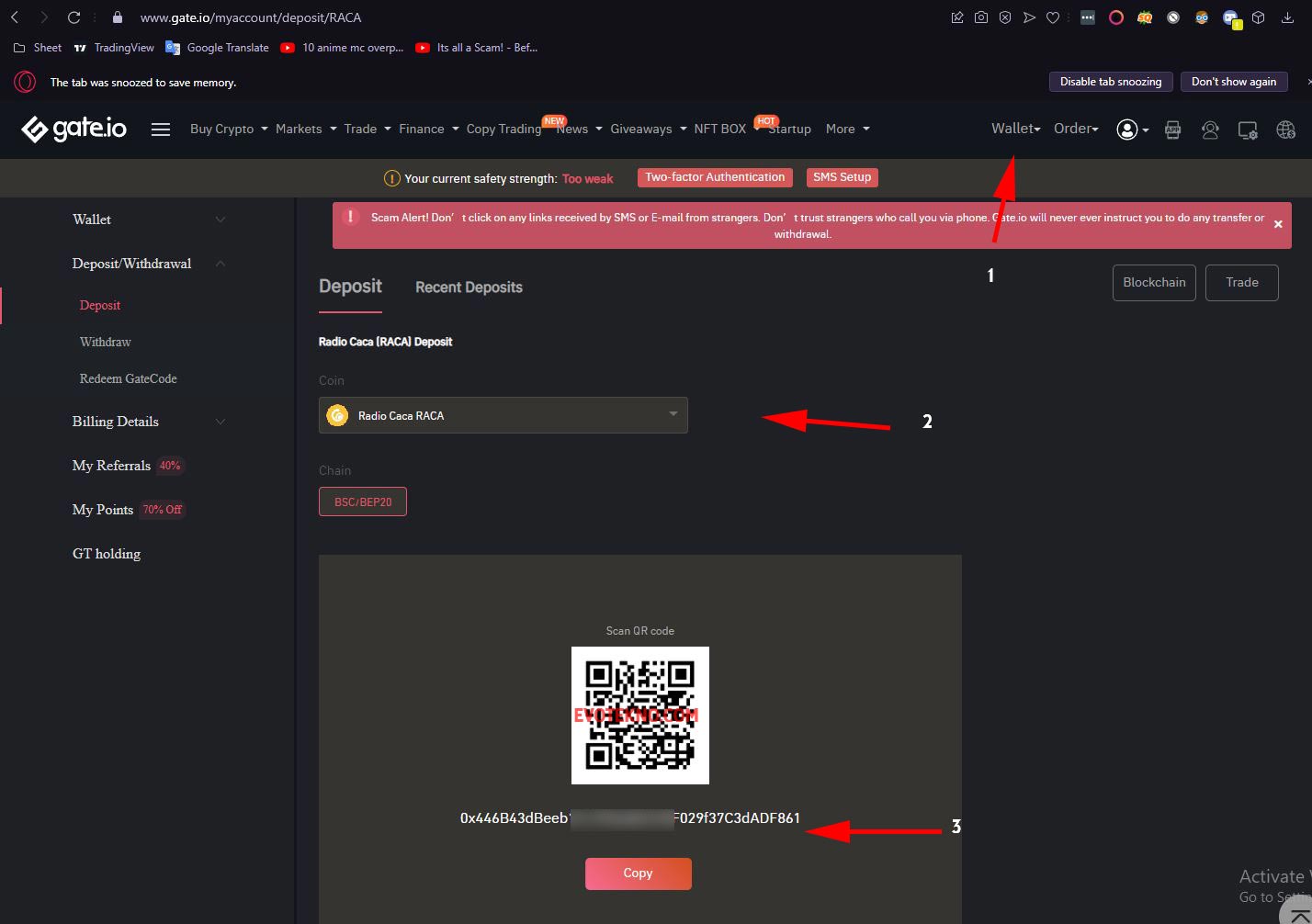Click the APP download phone icon
The width and height of the screenshot is (1312, 924).
click(1172, 130)
